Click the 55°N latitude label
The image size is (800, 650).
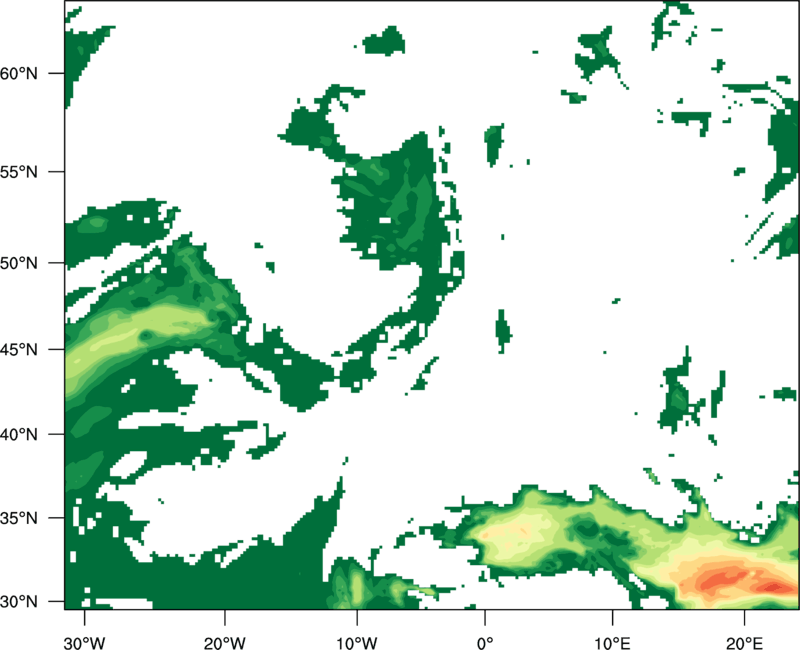pyautogui.click(x=19, y=171)
